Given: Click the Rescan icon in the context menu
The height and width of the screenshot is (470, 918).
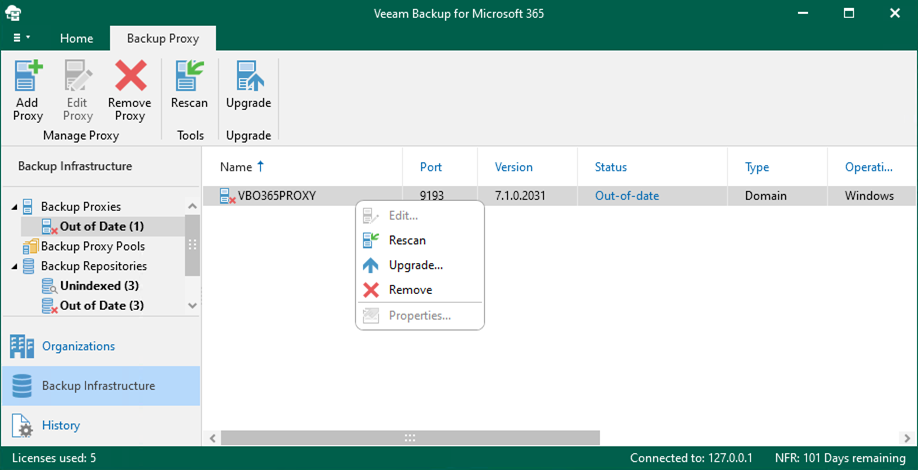Looking at the screenshot, I should pyautogui.click(x=371, y=240).
